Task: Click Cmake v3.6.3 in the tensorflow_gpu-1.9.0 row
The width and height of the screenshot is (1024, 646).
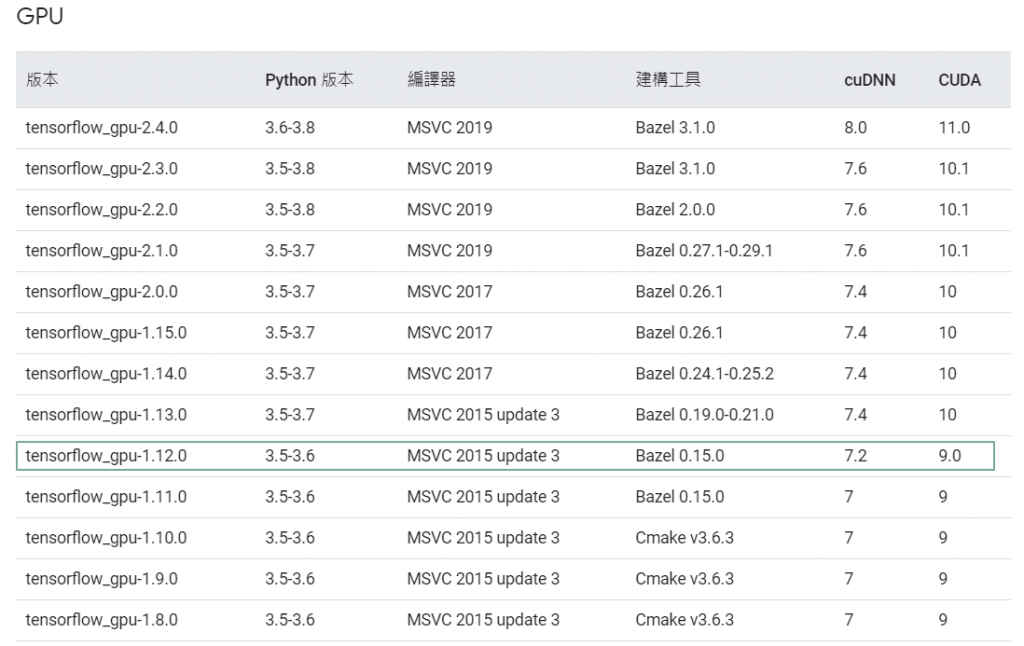Action: click(684, 579)
